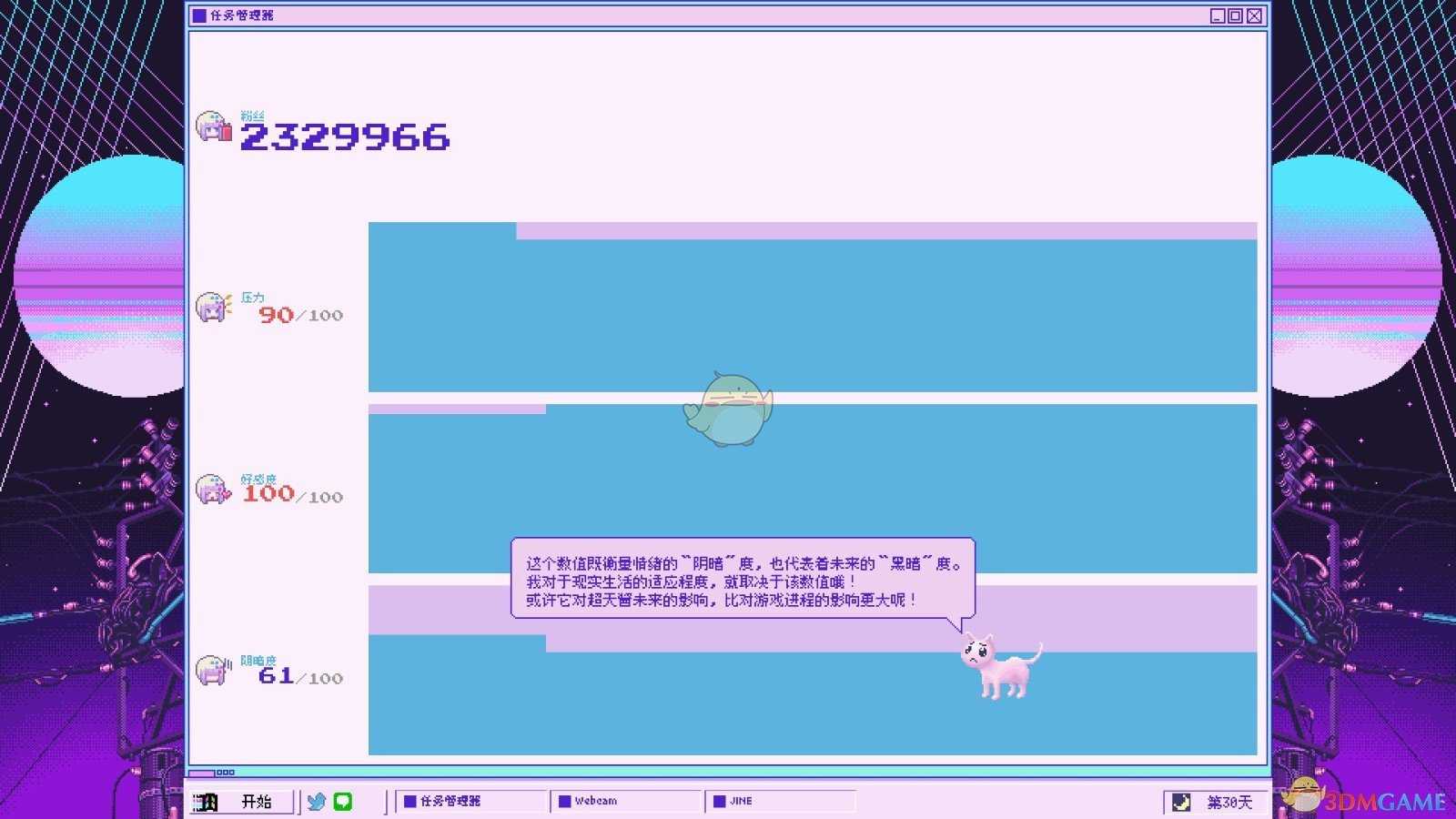Image resolution: width=1456 pixels, height=819 pixels.
Task: Open the green chat bubble icon
Action: [x=343, y=802]
